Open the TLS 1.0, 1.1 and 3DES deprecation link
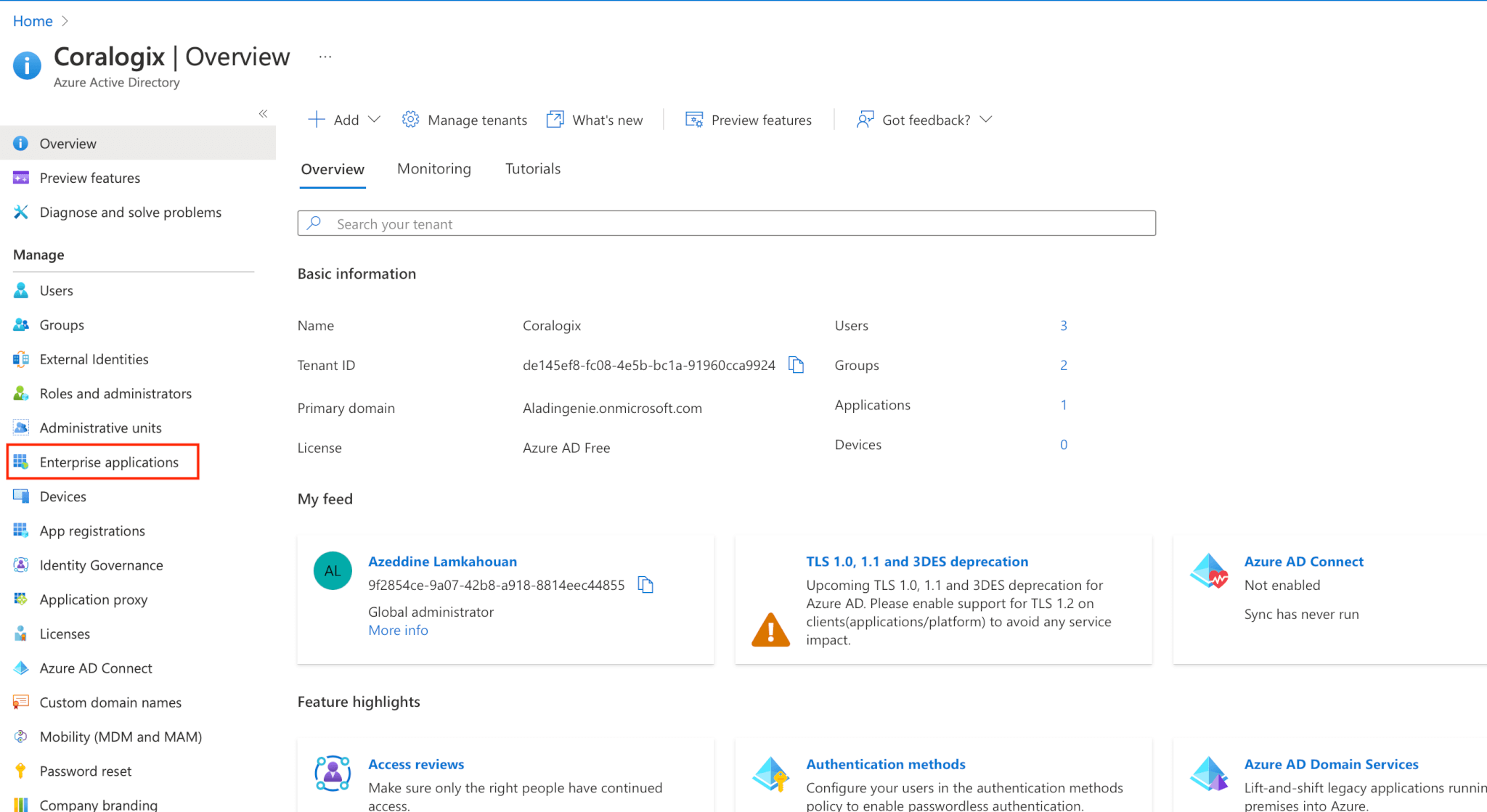 (x=917, y=561)
